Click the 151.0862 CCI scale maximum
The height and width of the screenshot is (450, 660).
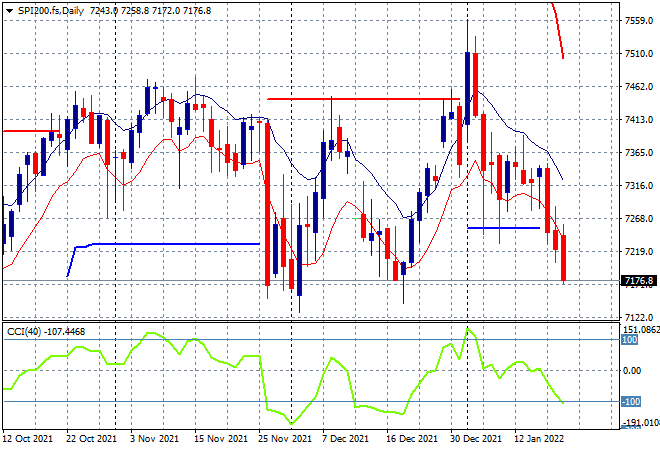point(641,330)
